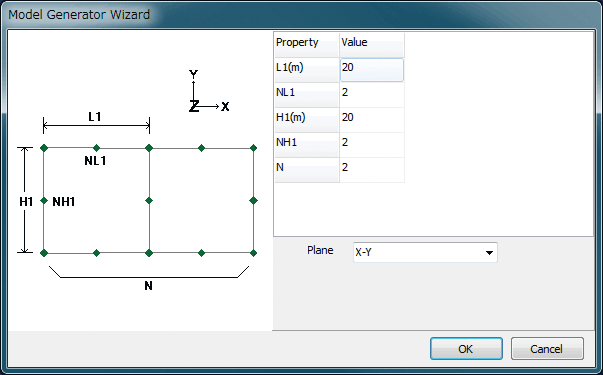
Task: Select the NH1 value cell
Action: (371, 145)
